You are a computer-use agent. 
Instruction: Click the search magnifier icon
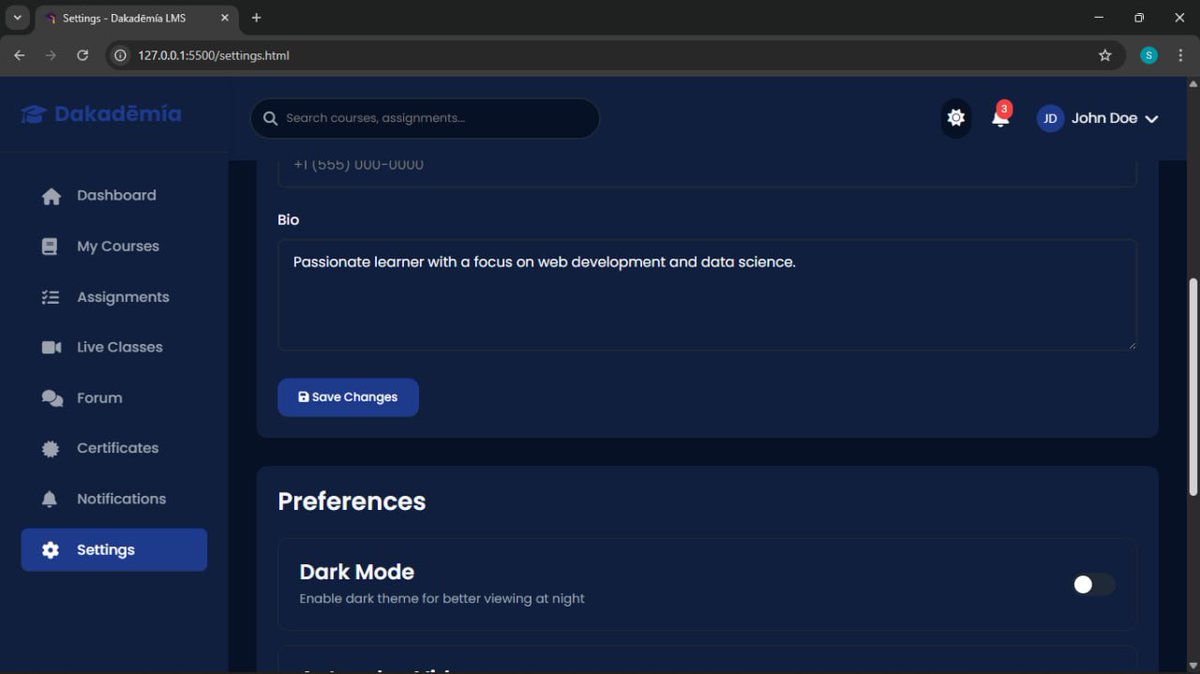point(270,118)
